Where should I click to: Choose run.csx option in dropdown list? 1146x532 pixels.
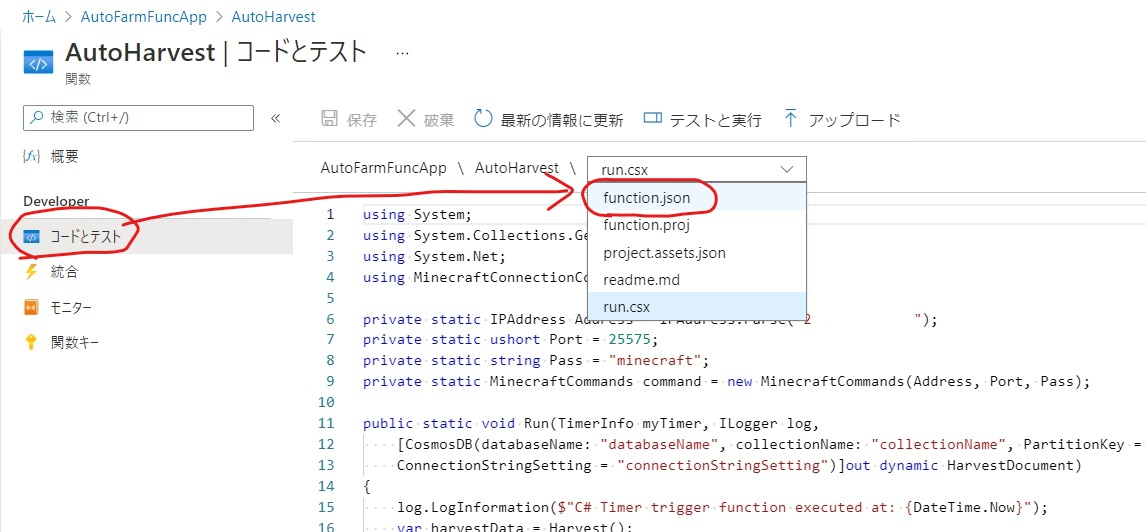(x=697, y=306)
